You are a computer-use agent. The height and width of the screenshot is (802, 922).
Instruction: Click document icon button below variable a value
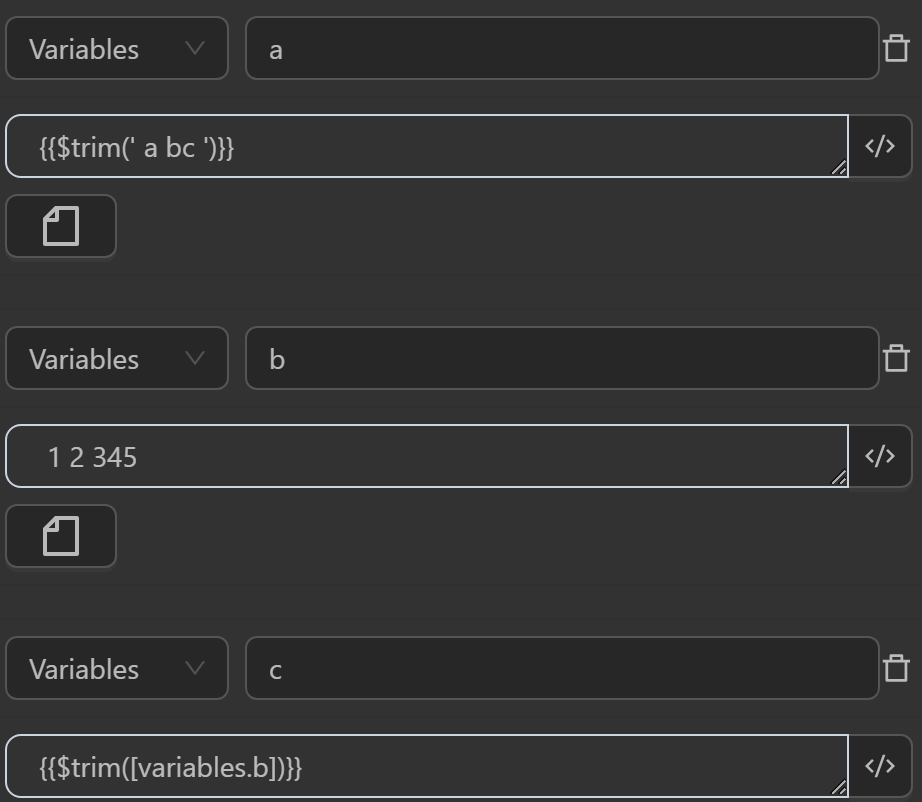(61, 226)
